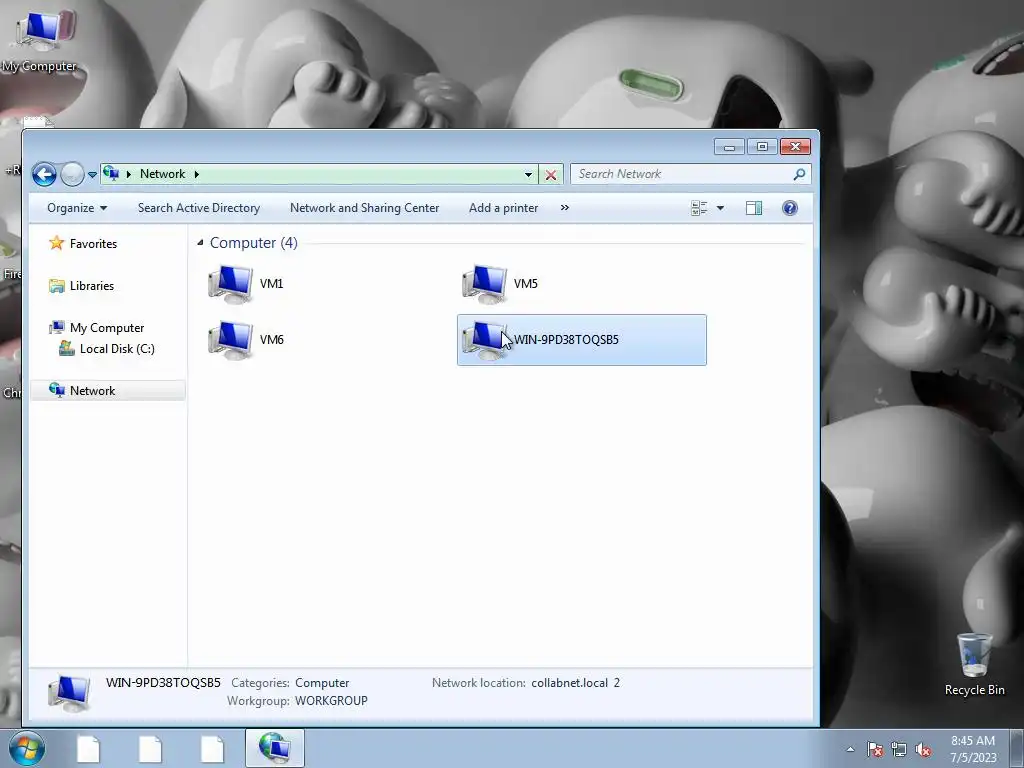This screenshot has height=768, width=1024.
Task: Open Action Center flag tray icon
Action: [x=875, y=750]
